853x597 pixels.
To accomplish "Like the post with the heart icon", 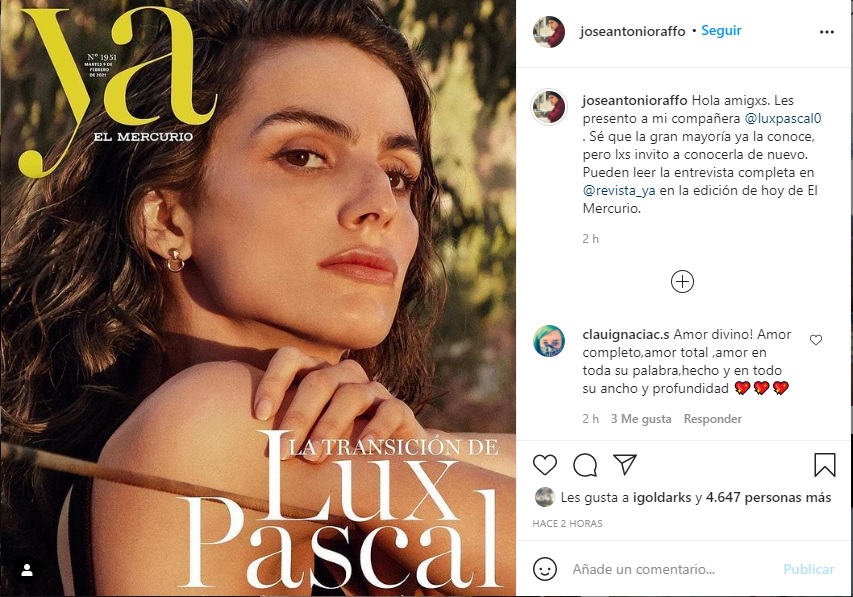I will (545, 465).
